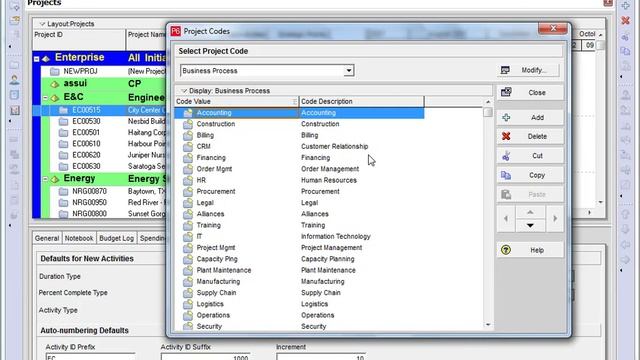Select the Billing code row icon

tap(188, 135)
